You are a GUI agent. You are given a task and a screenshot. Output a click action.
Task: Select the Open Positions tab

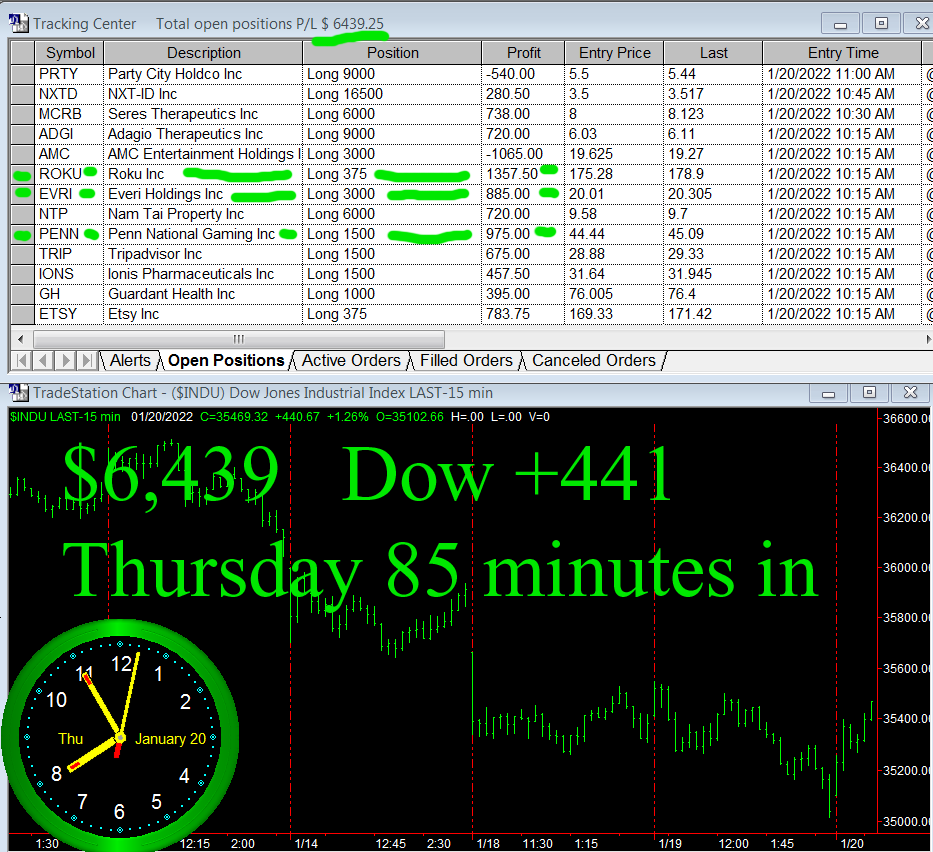[x=226, y=361]
